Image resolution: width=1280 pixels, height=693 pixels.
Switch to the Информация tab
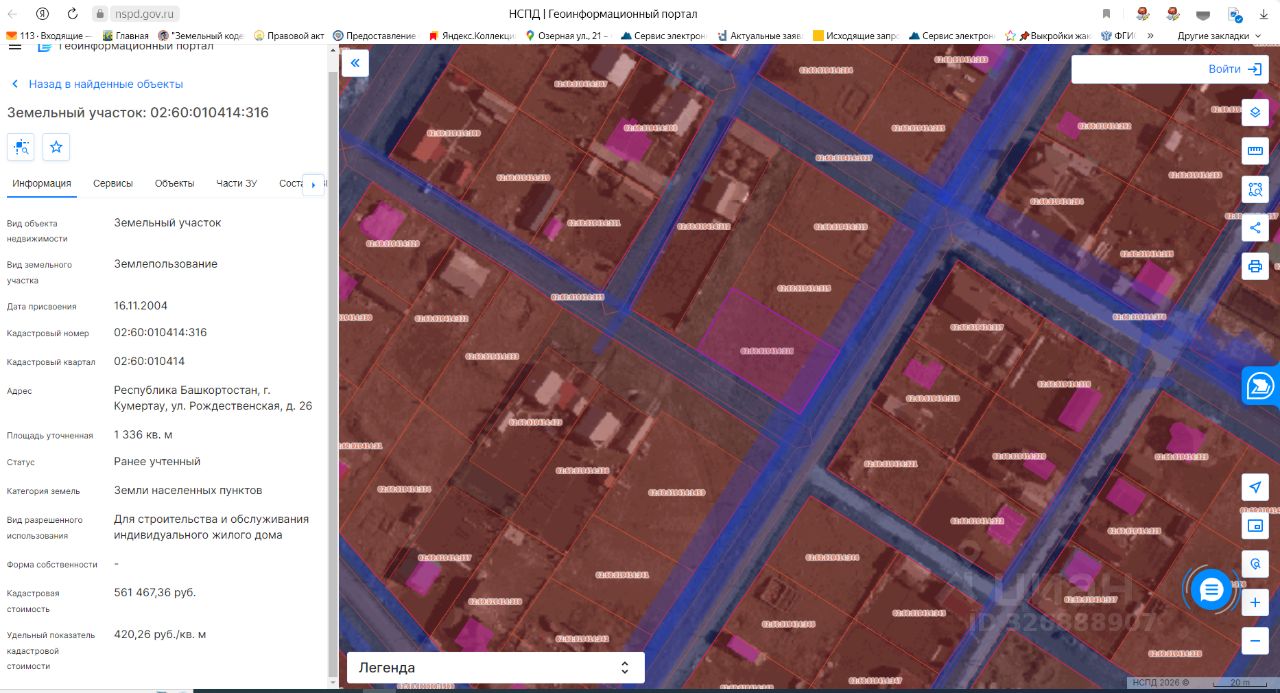(42, 183)
